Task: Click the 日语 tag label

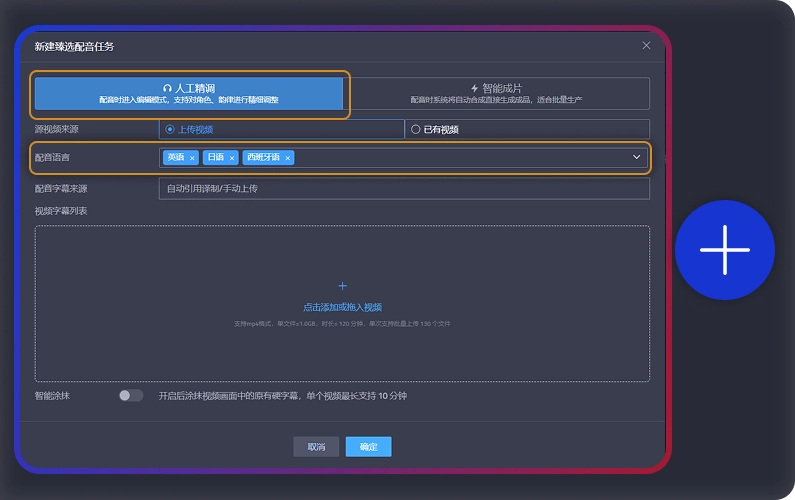Action: [x=216, y=158]
